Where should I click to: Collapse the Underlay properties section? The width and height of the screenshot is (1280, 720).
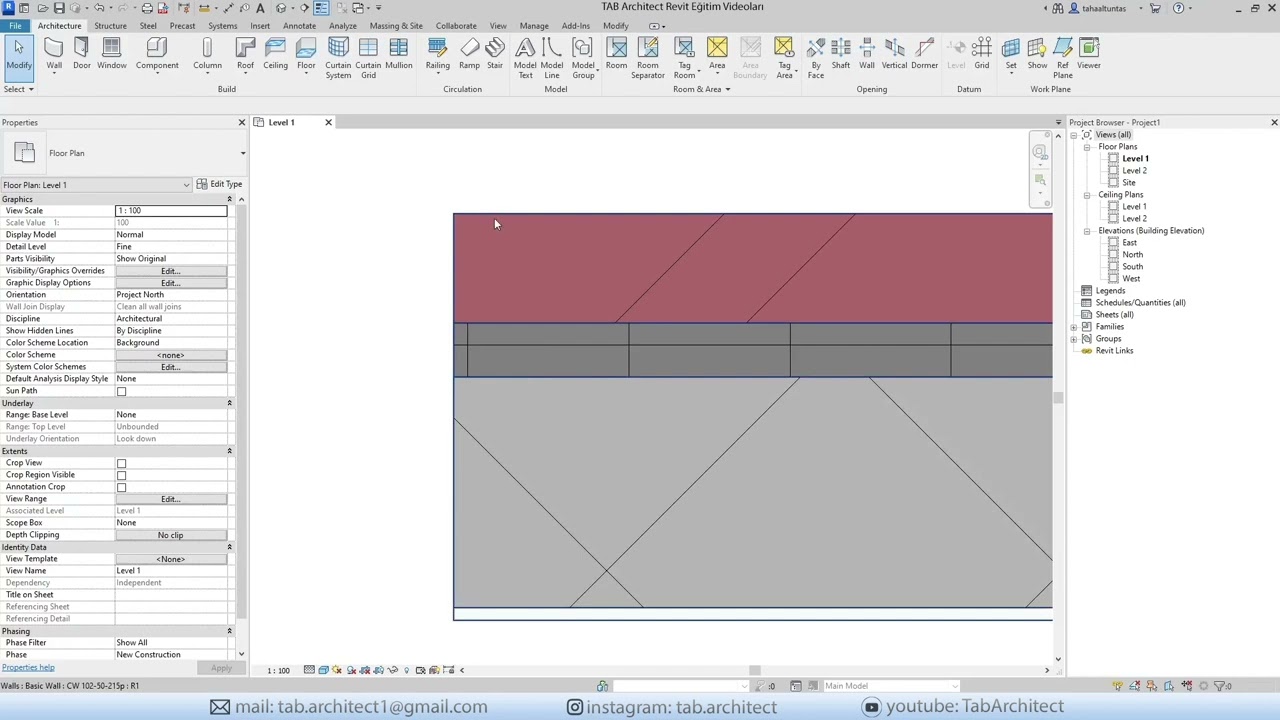pos(229,403)
